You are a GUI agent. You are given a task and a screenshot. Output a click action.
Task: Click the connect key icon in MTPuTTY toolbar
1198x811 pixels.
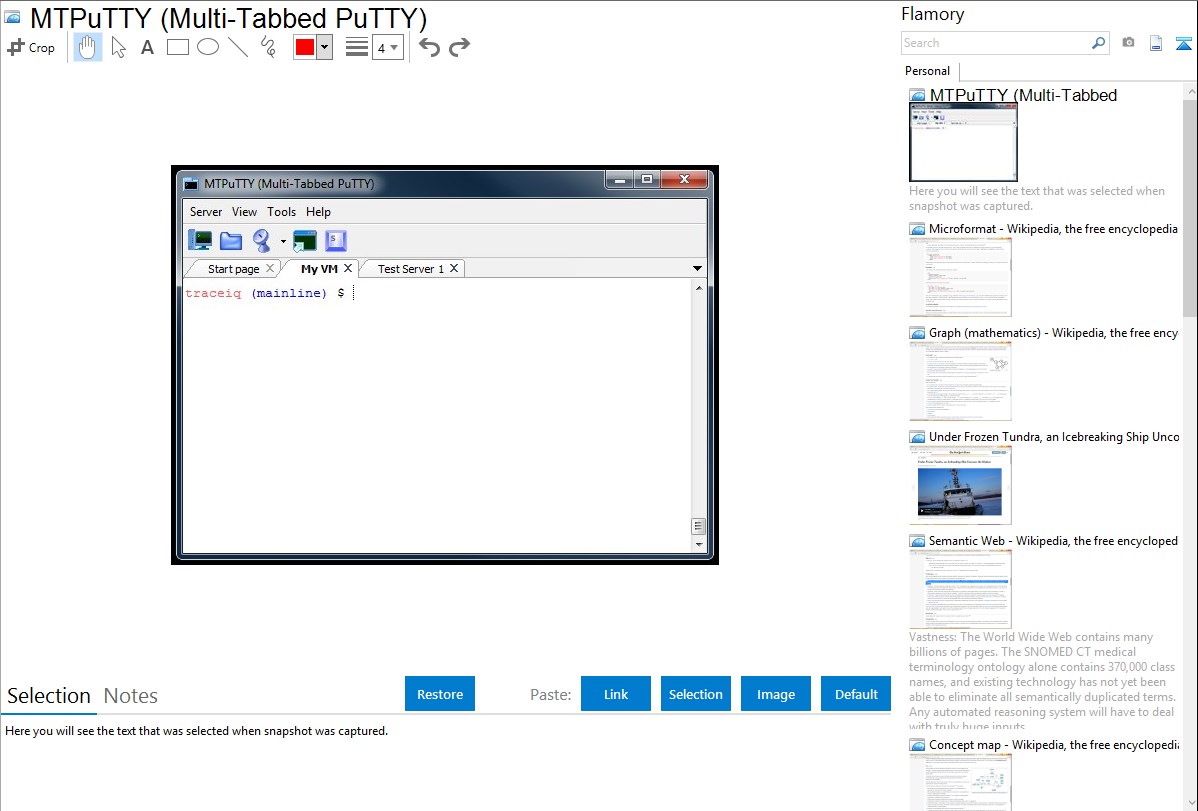pos(262,240)
